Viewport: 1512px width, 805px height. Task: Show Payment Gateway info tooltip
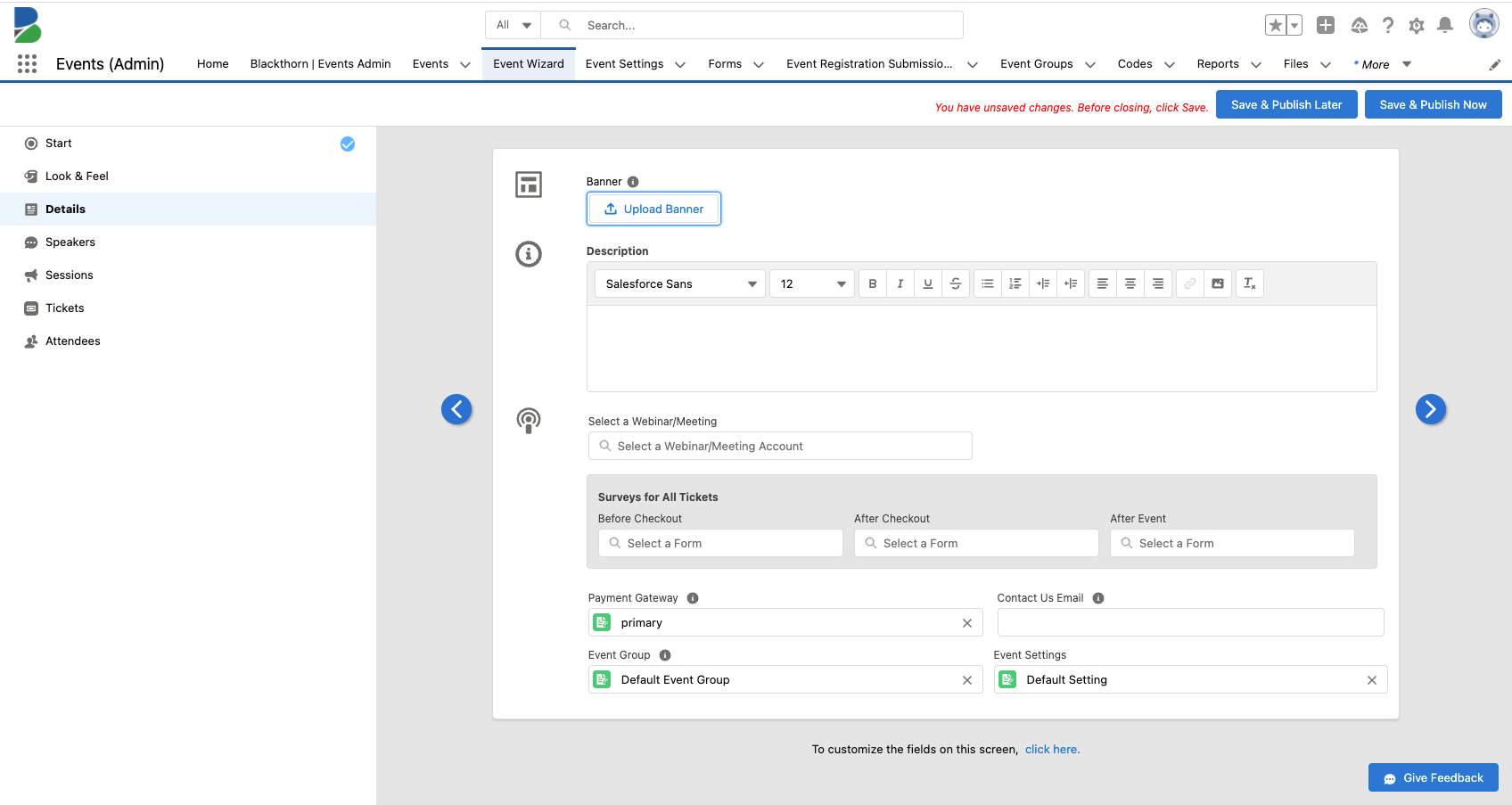point(693,598)
